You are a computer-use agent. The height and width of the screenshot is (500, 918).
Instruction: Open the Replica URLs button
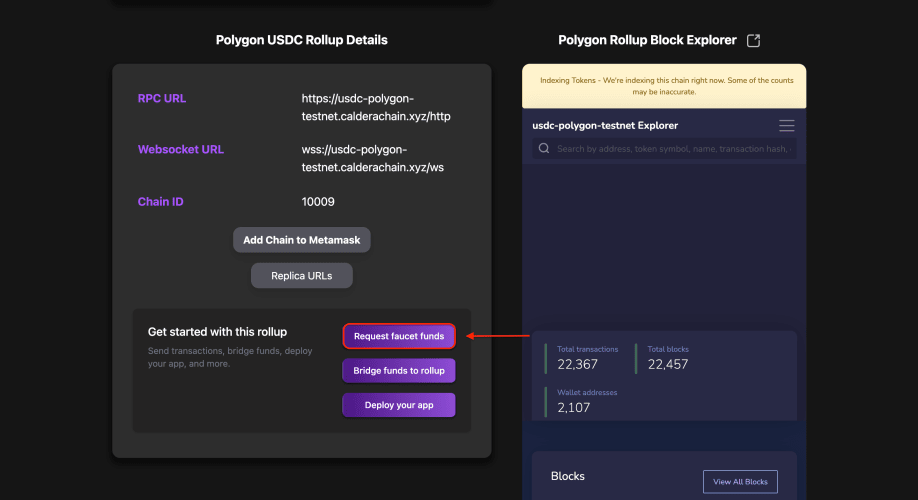click(302, 275)
